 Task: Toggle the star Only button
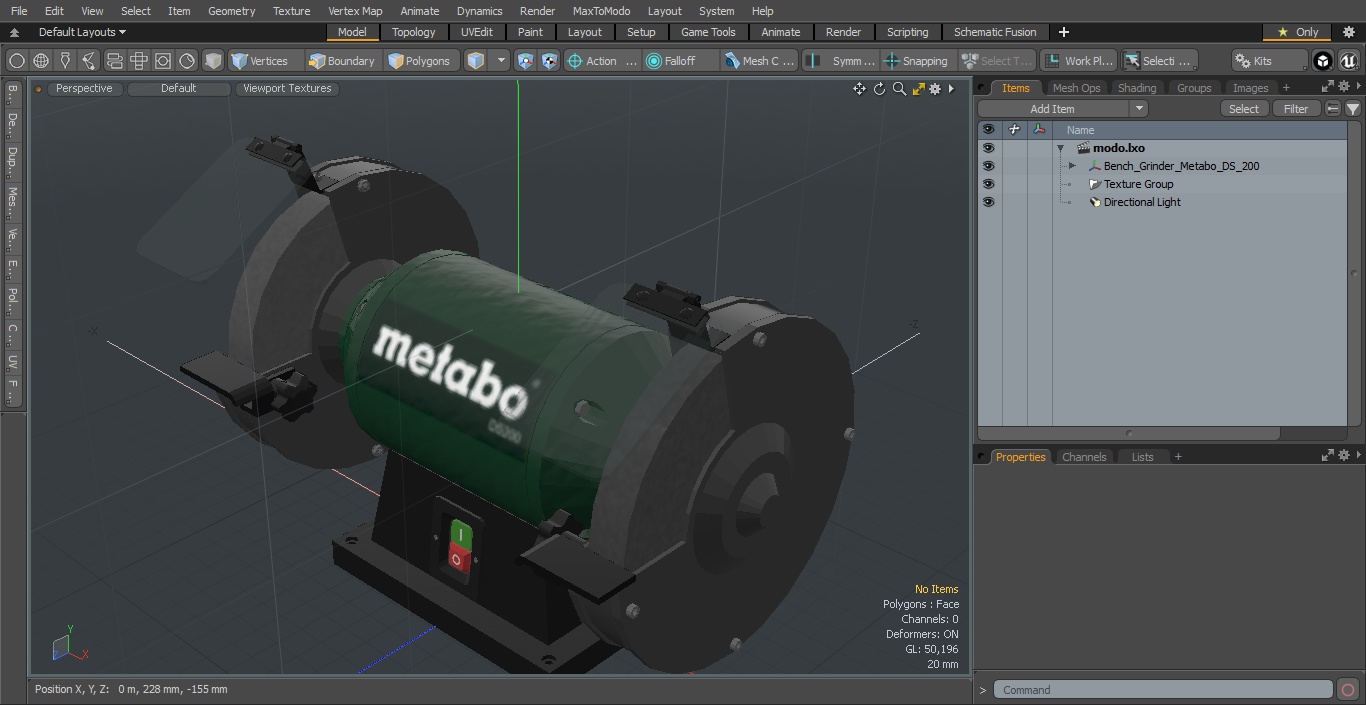pos(1297,32)
